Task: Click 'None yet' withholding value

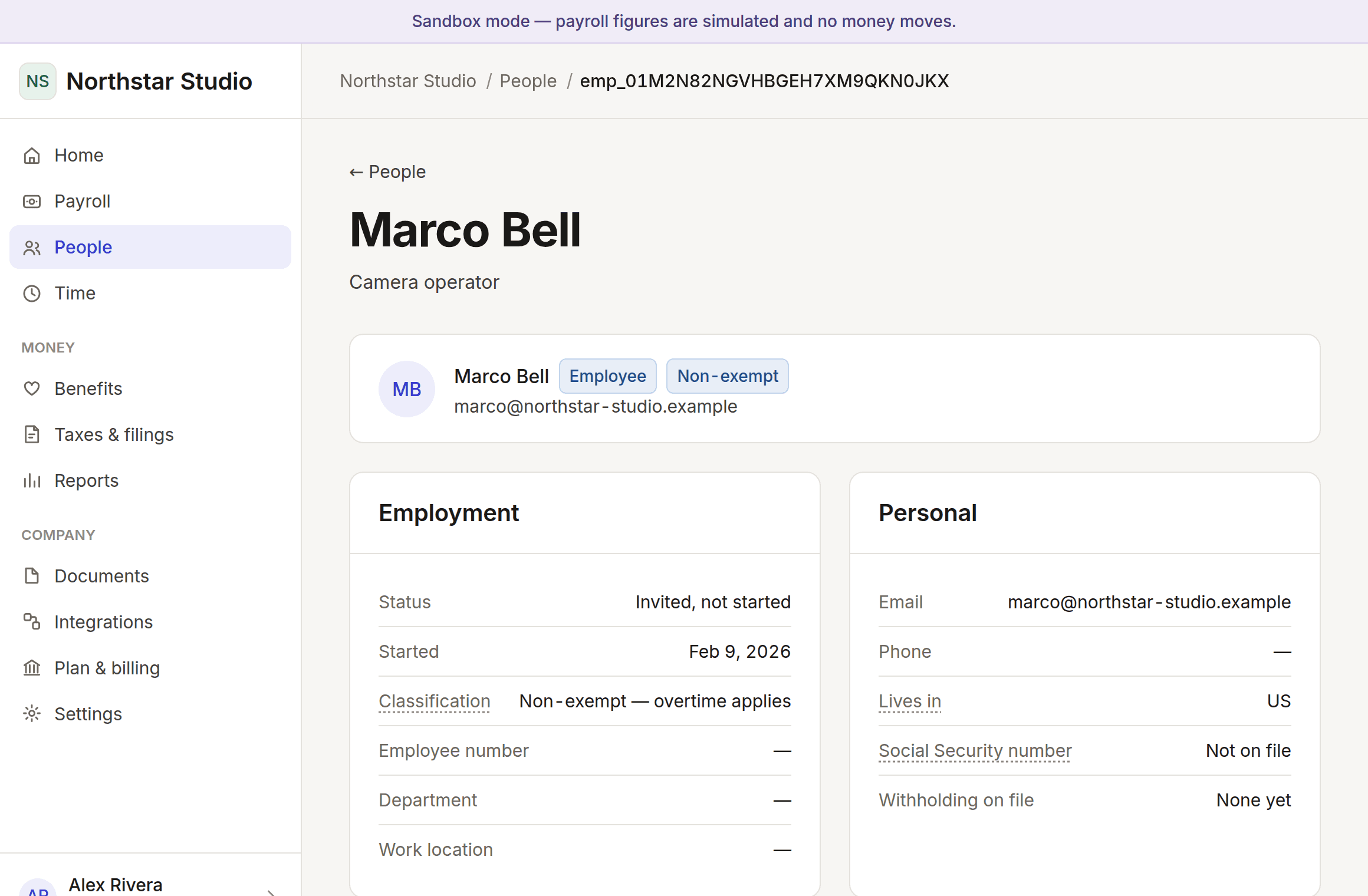Action: 1254,801
